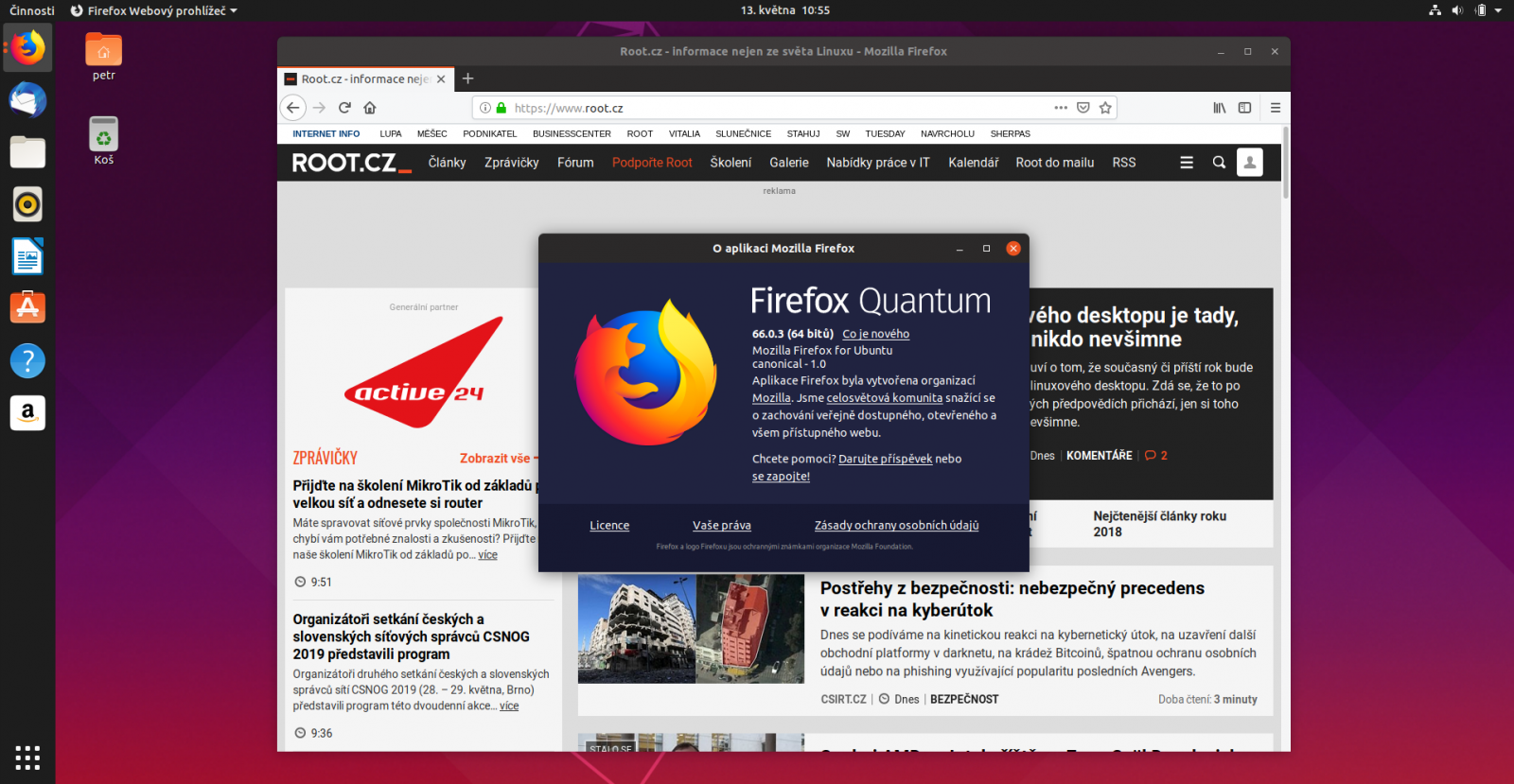Open Root.cz site hamburger menu
Viewport: 1514px width, 784px height.
point(1187,163)
